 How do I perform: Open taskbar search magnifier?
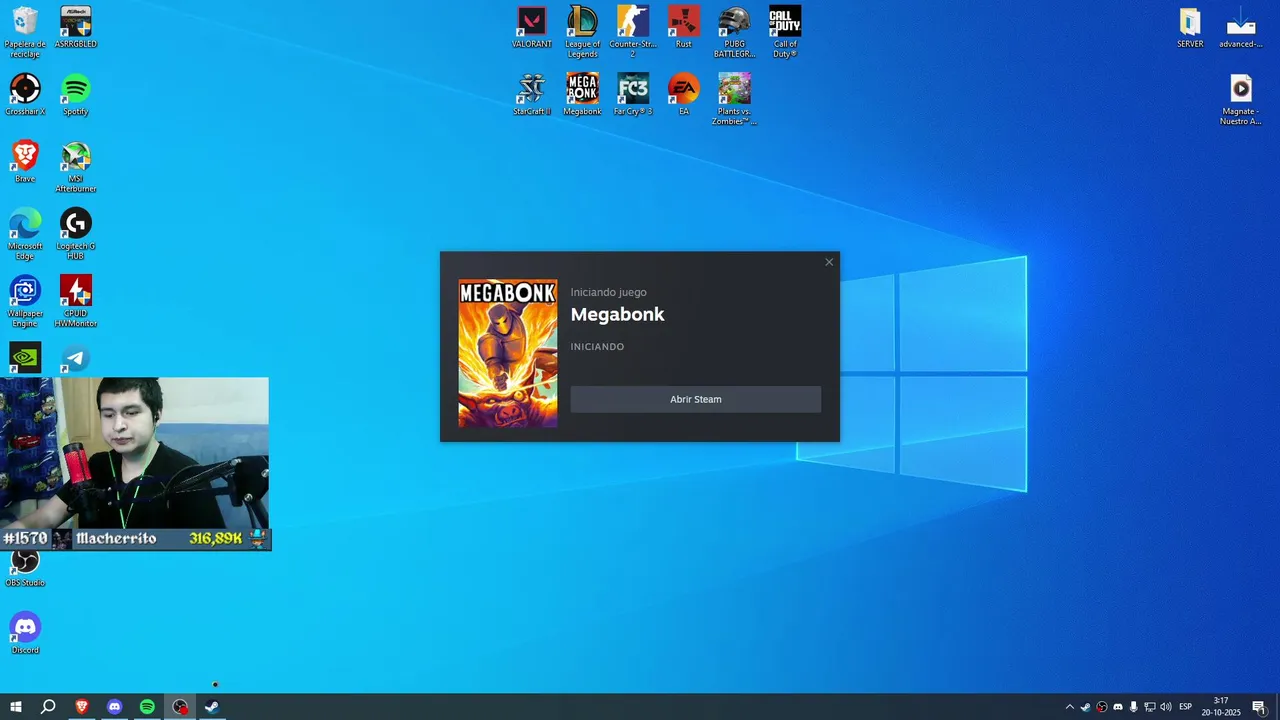[48, 707]
